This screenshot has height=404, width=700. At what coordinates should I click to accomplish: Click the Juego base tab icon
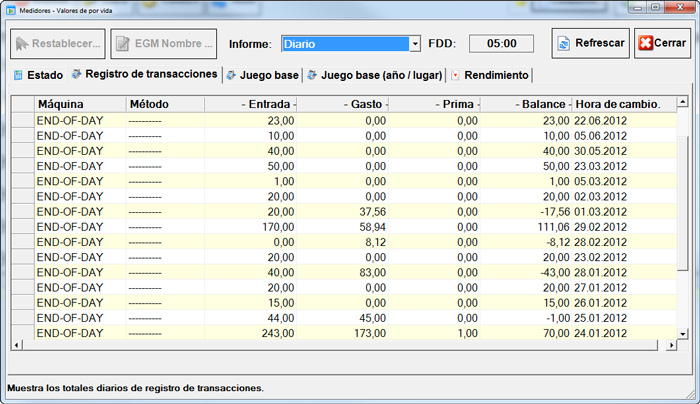tap(231, 75)
